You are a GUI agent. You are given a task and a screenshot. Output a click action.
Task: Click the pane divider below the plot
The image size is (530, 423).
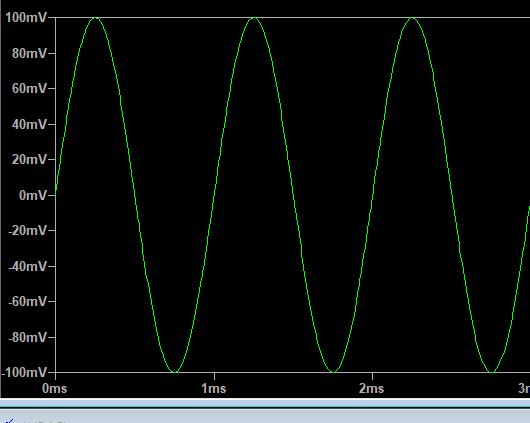point(265,403)
